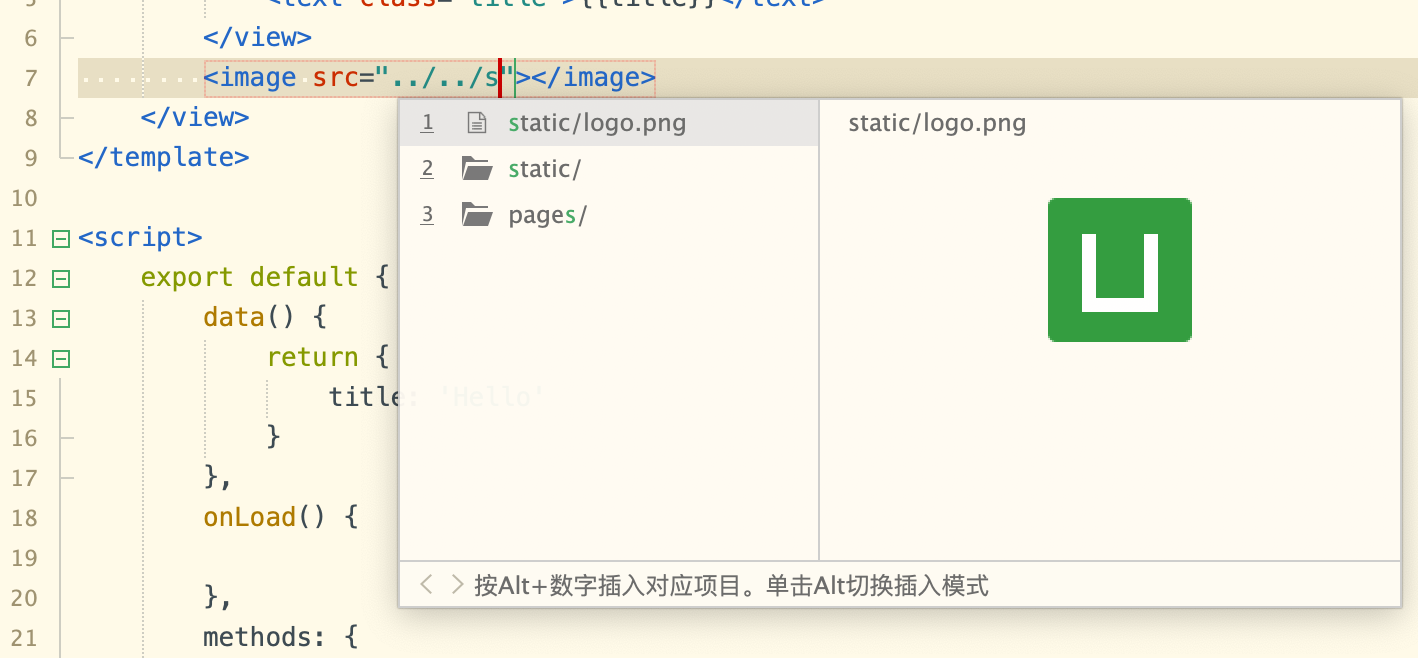Screen dimensions: 1418x658
Task: Click the Alt insert hint text
Action: (x=731, y=585)
